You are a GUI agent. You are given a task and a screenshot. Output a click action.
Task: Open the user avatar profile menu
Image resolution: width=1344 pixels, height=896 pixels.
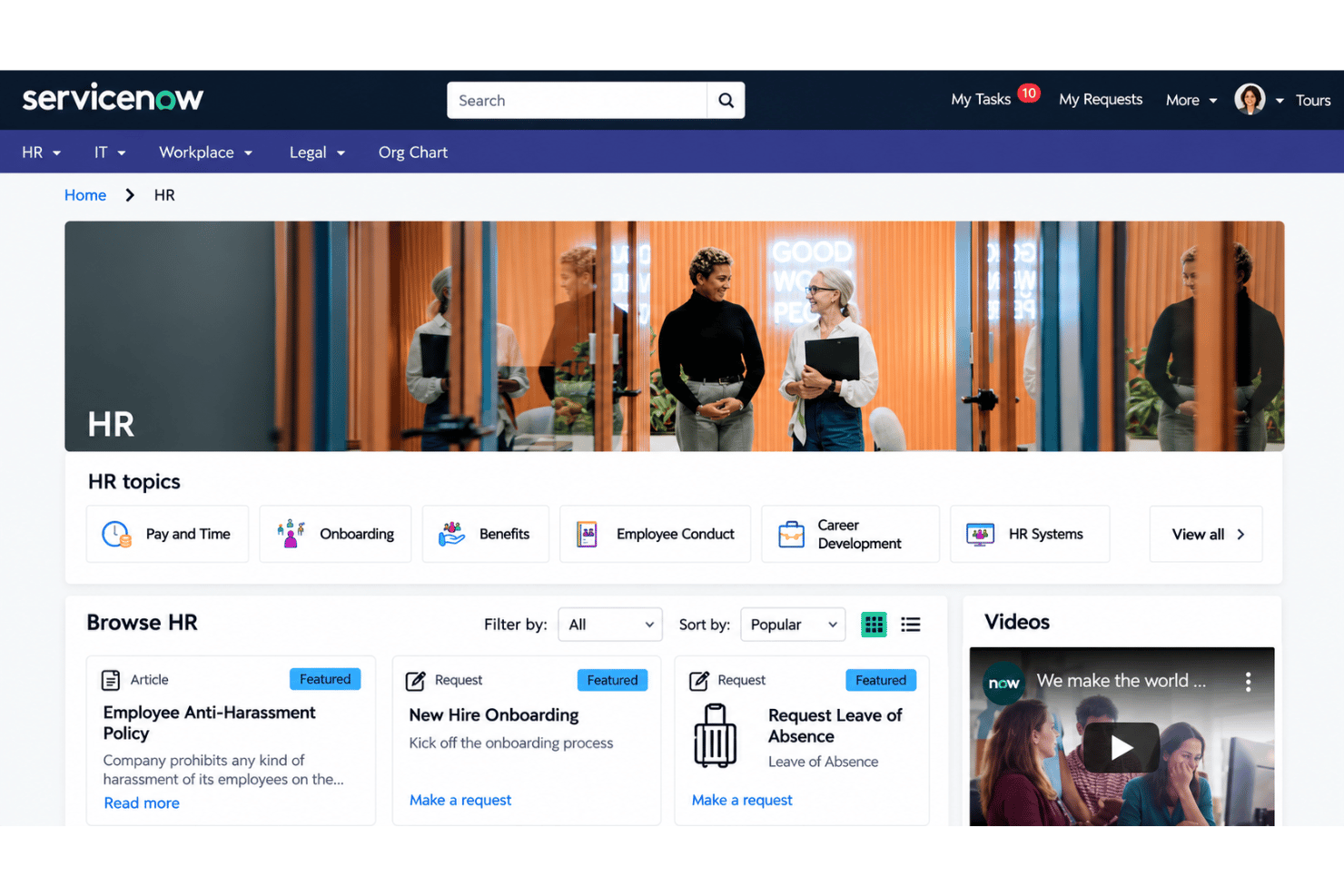tap(1250, 99)
